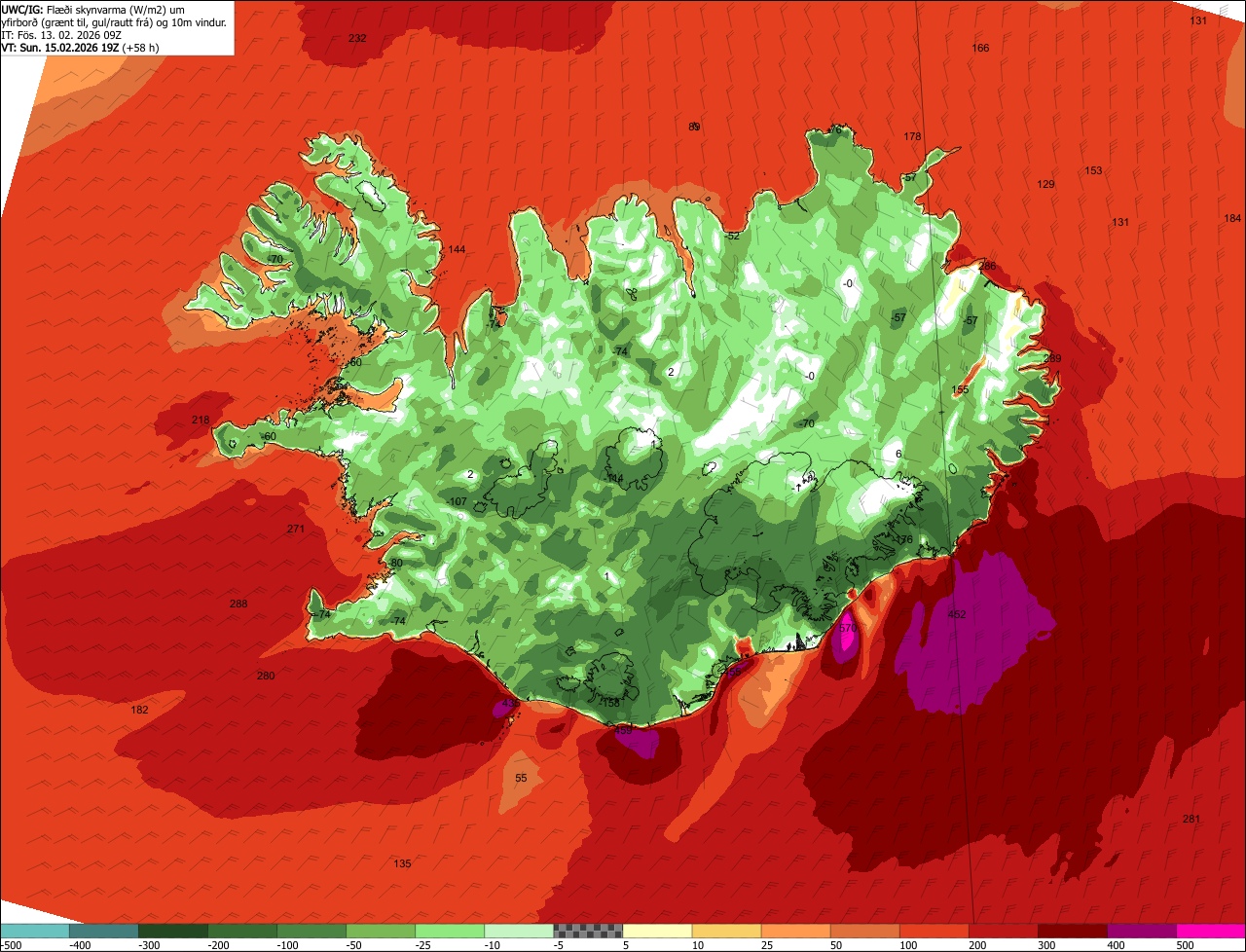Click the map value '289'
This screenshot has width=1246, height=952.
tap(1052, 358)
